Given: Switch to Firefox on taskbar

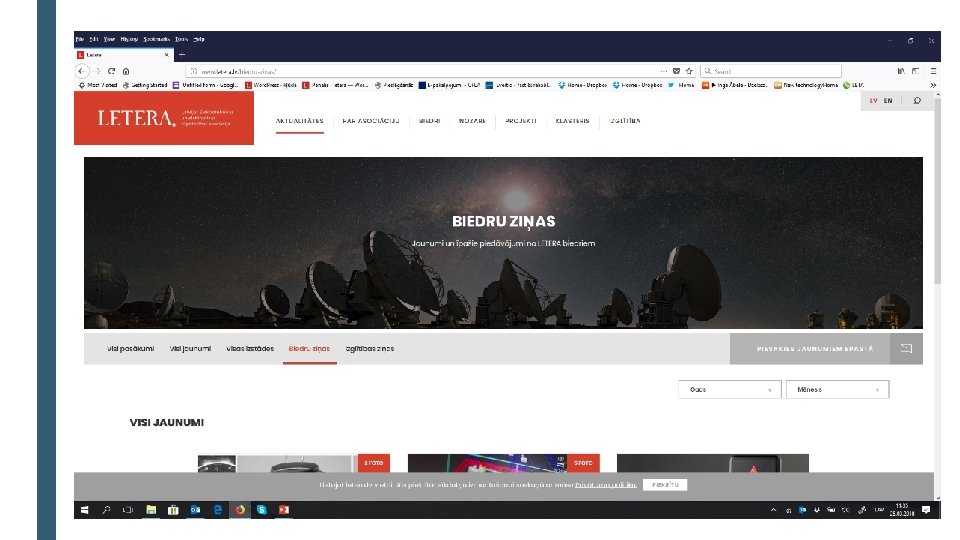Looking at the screenshot, I should pos(240,509).
